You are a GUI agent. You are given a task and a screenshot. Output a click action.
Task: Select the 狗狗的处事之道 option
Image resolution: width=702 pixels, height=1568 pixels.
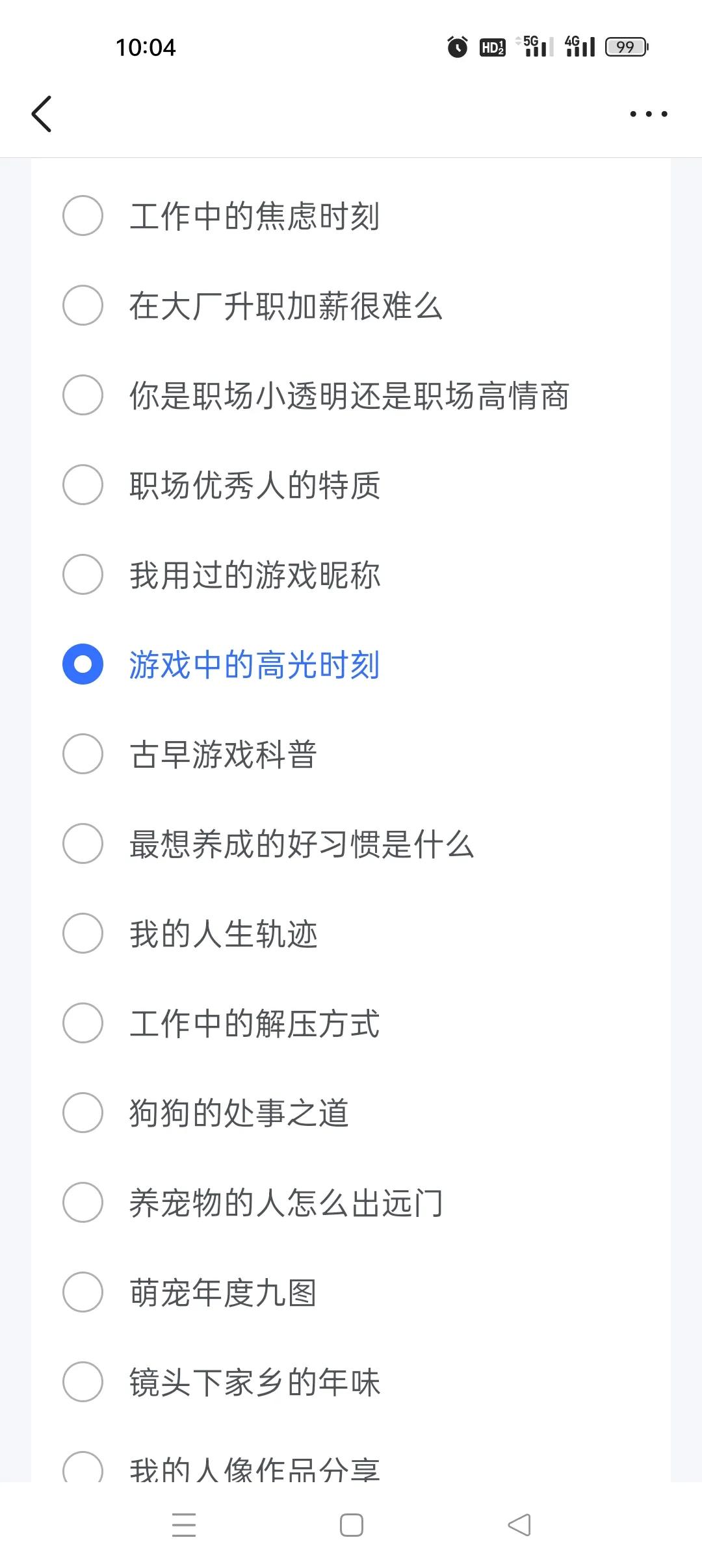(239, 1113)
